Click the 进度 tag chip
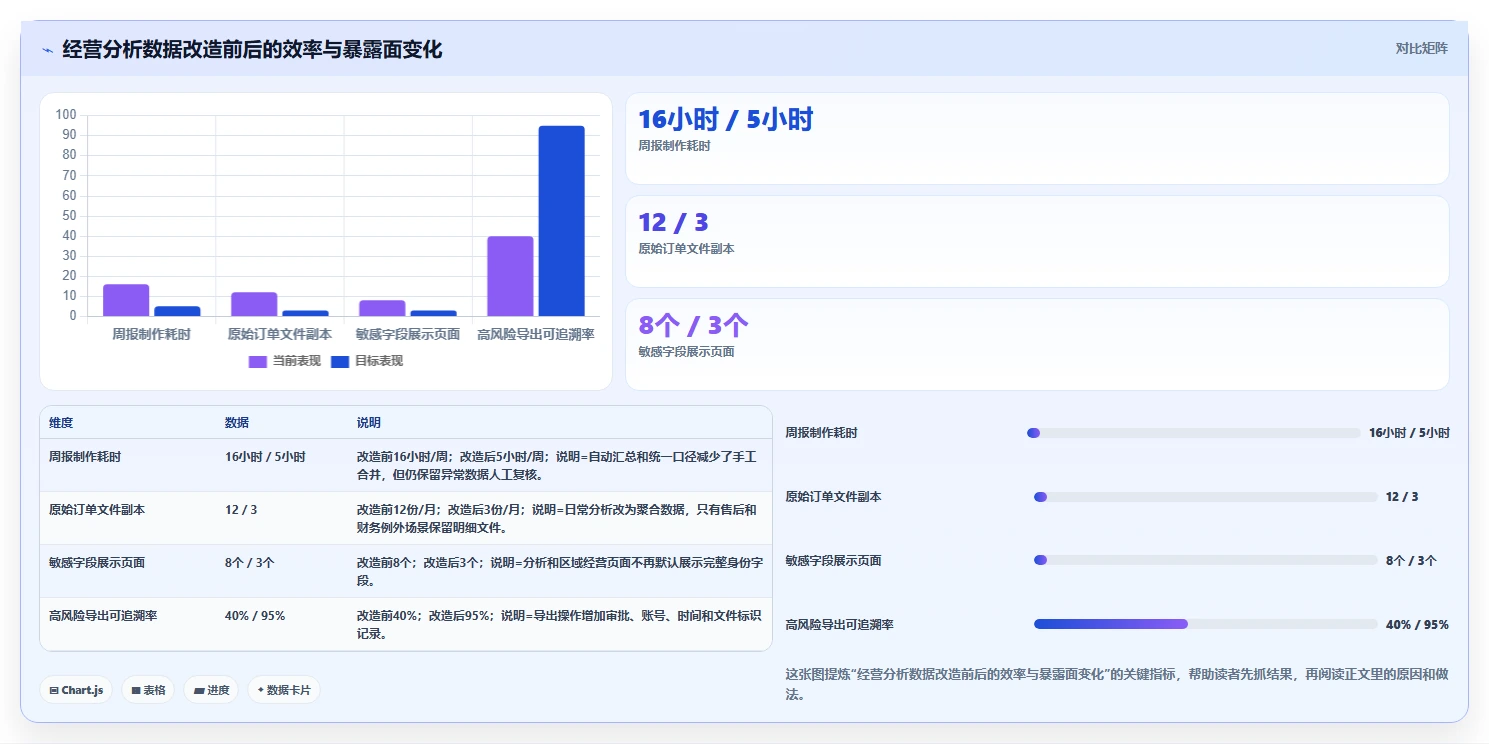The height and width of the screenshot is (744, 1489). click(211, 690)
